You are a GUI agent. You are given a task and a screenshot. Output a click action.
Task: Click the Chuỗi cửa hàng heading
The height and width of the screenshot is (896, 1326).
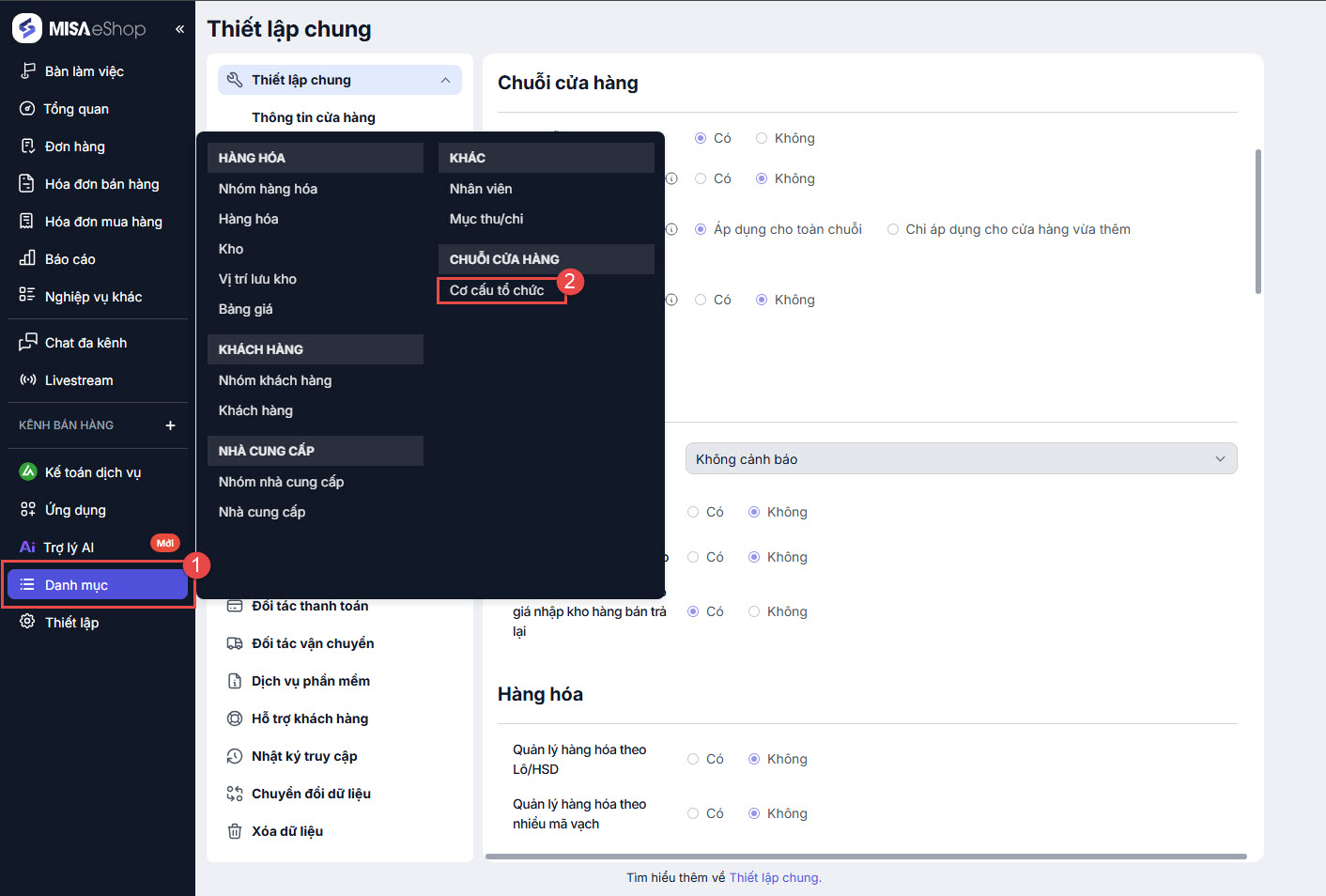click(568, 83)
